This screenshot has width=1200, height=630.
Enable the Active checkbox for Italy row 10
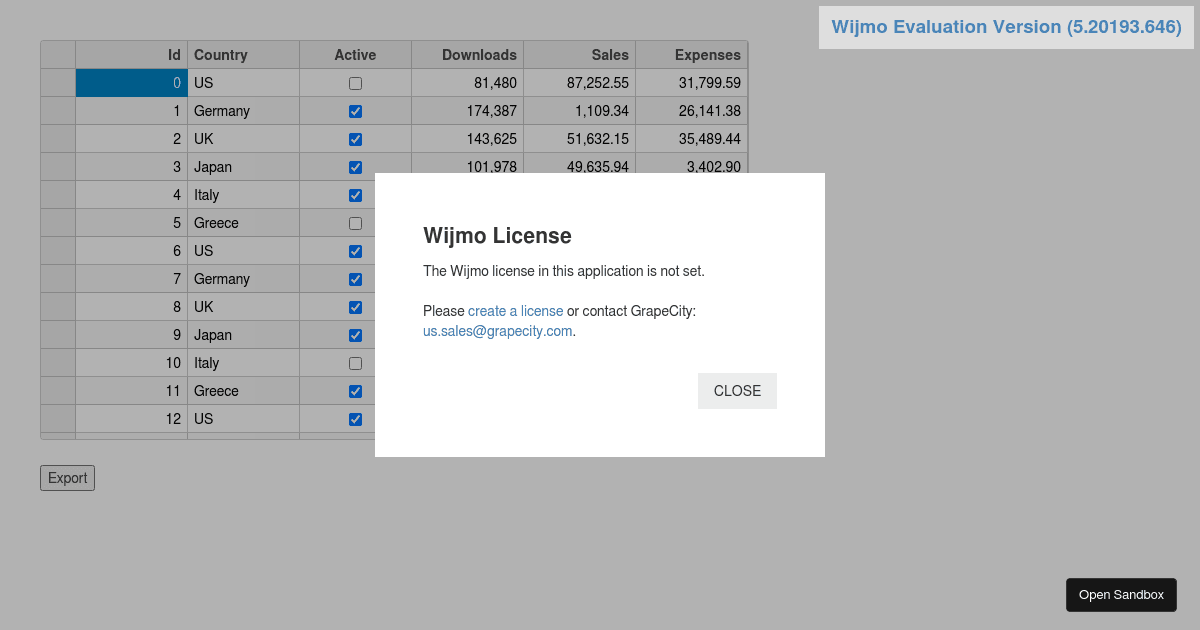(x=355, y=363)
